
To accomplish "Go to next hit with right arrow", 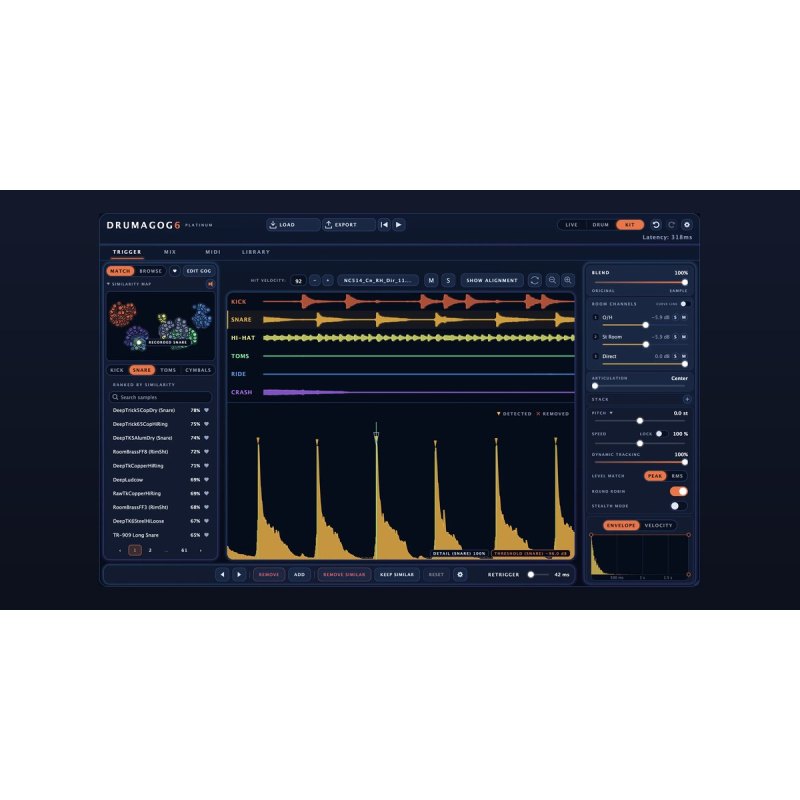I will tap(239, 574).
